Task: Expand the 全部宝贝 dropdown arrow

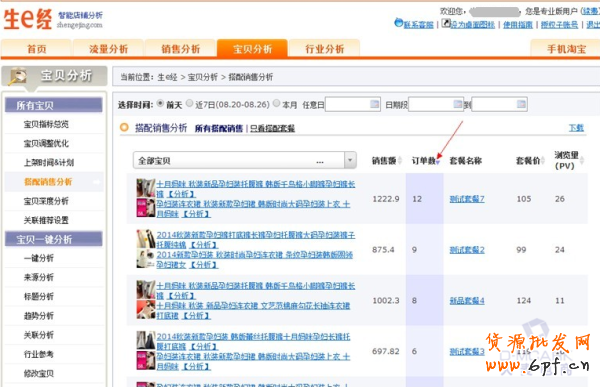Action: click(x=350, y=160)
